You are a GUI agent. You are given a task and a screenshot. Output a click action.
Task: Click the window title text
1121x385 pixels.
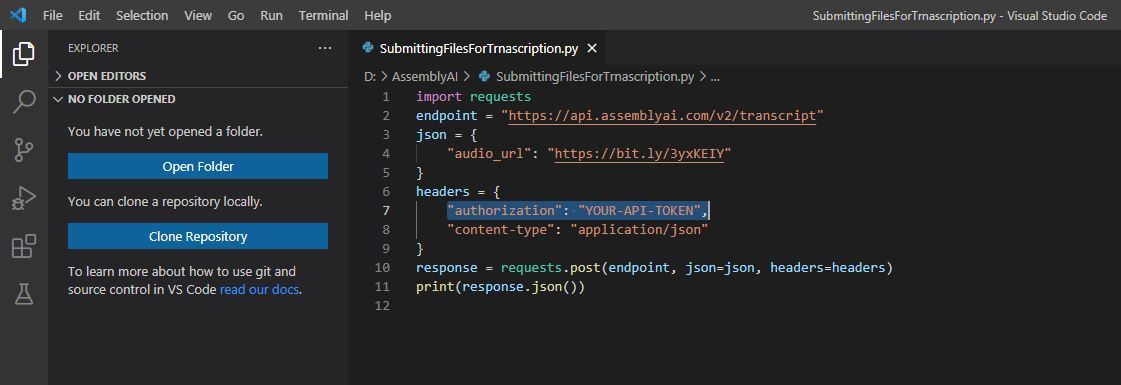[959, 16]
